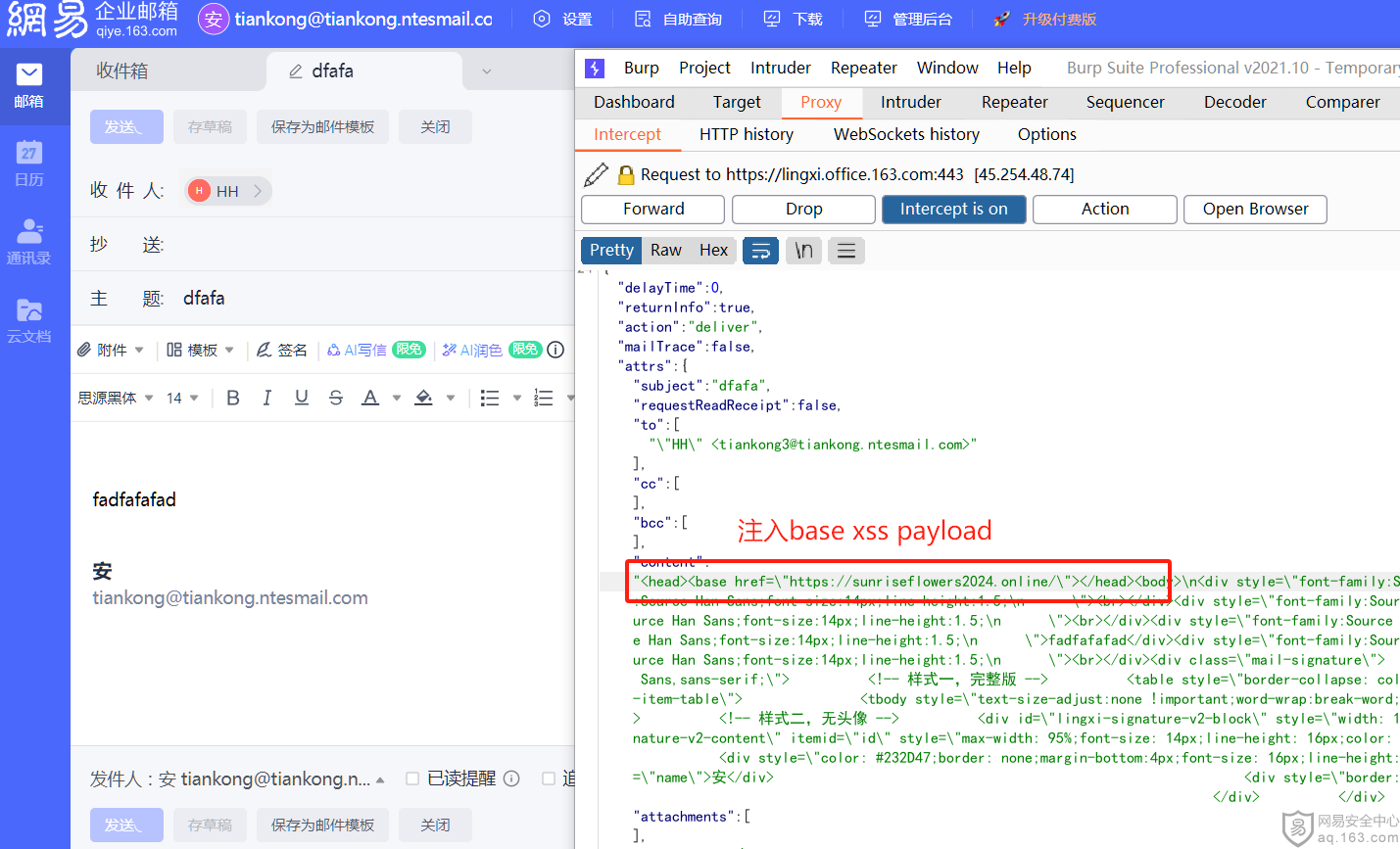Click the 升级付费版 upgrade rocket link
This screenshot has width=1400, height=849.
pos(1044,19)
